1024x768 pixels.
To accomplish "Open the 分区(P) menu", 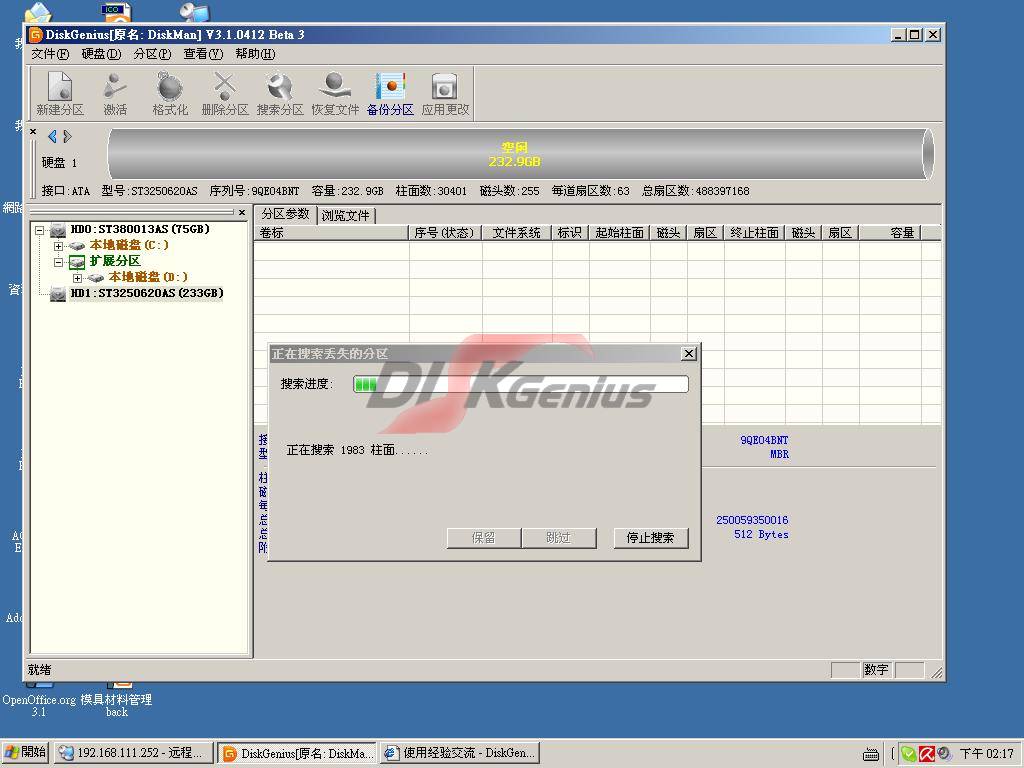I will point(152,54).
